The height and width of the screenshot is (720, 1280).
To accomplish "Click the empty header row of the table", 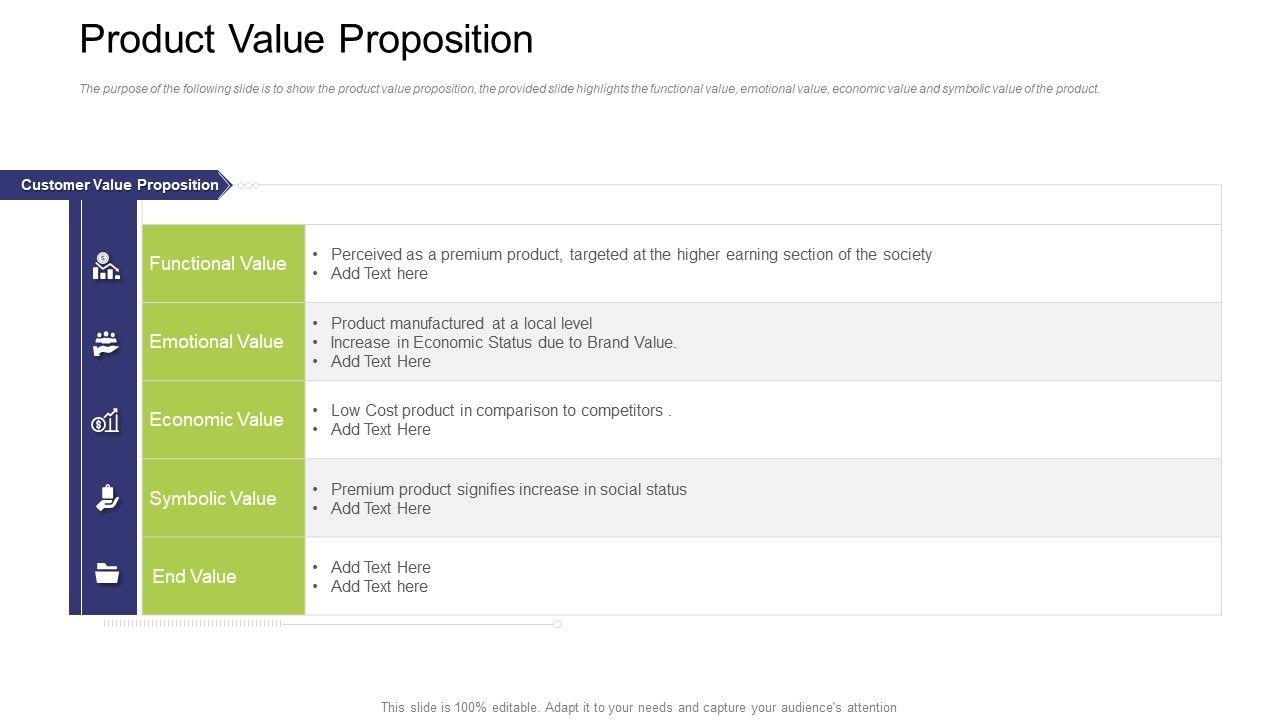I will click(x=681, y=205).
